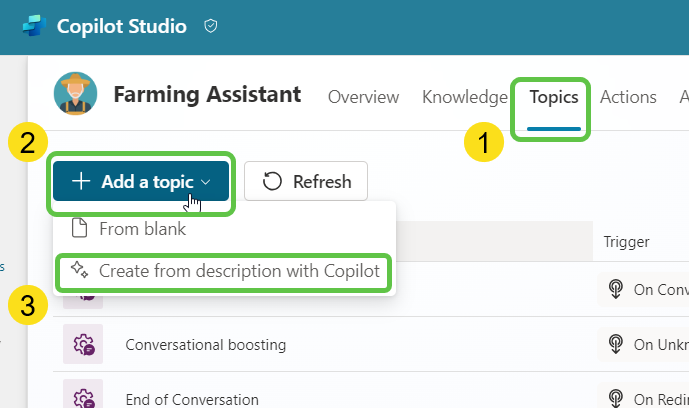
Task: Click the On Conv trigger icon
Action: (616, 289)
